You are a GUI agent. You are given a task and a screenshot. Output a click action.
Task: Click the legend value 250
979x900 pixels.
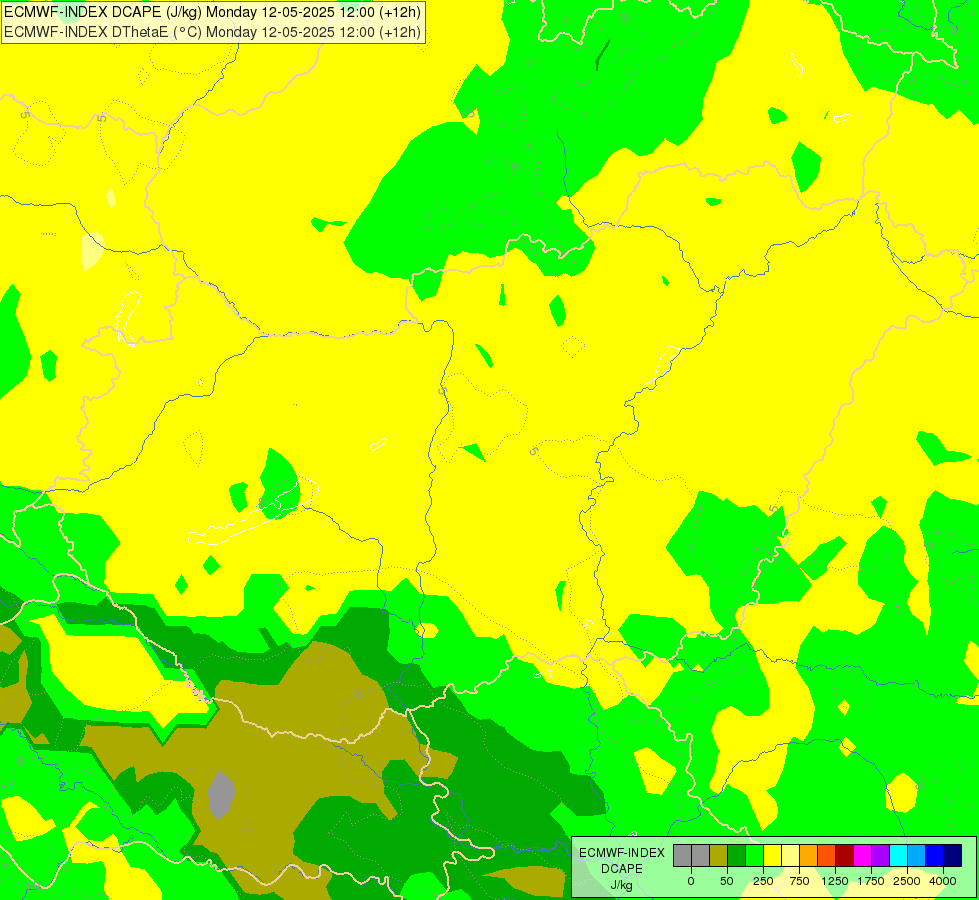pos(763,881)
